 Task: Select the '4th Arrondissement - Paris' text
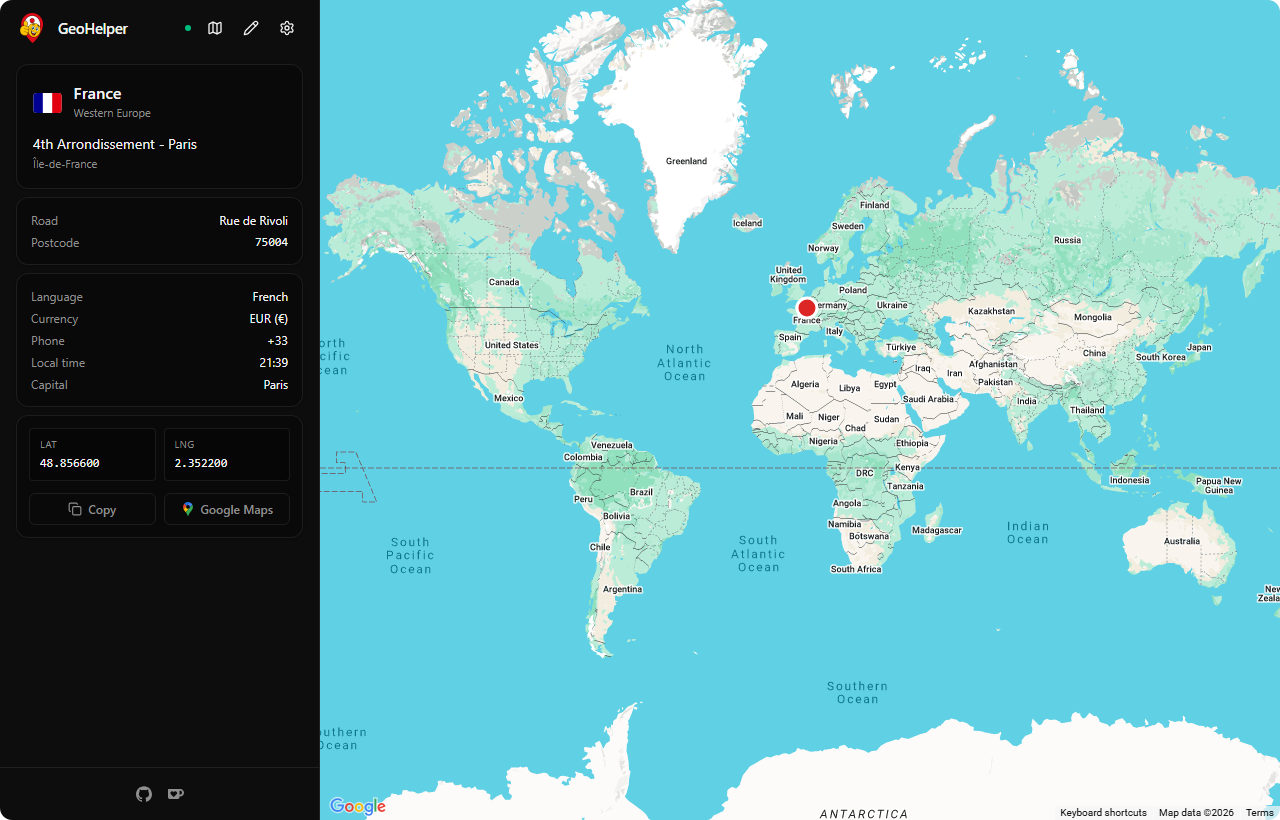point(115,144)
